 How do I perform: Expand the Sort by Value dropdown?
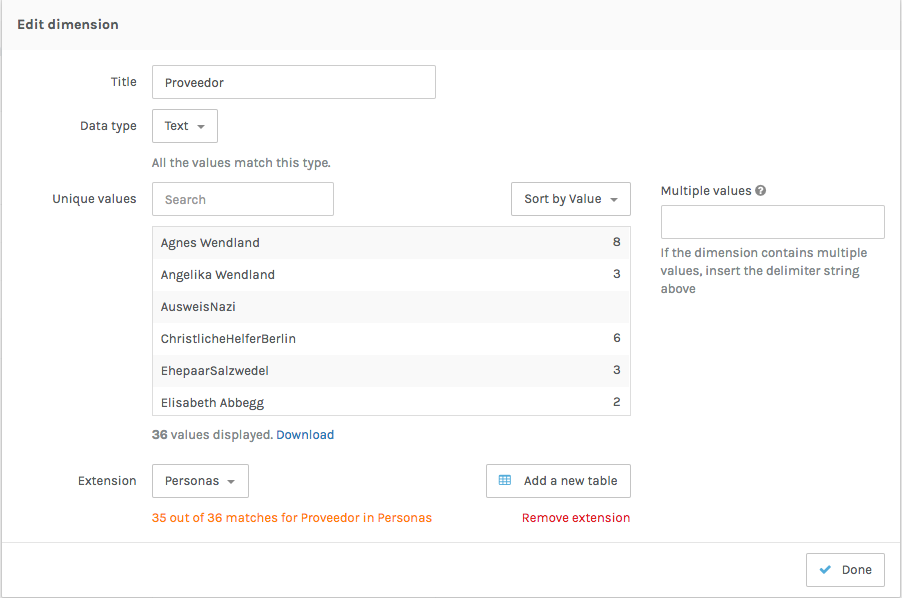coord(571,199)
